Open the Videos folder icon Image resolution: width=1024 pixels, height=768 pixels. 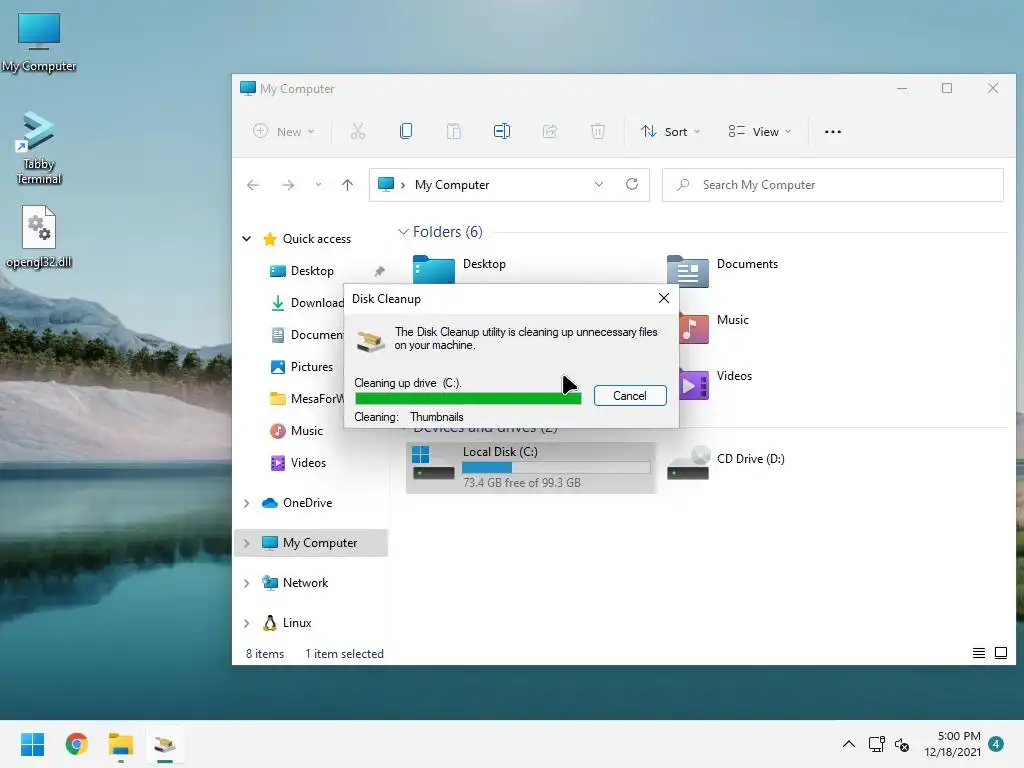pyautogui.click(x=694, y=384)
